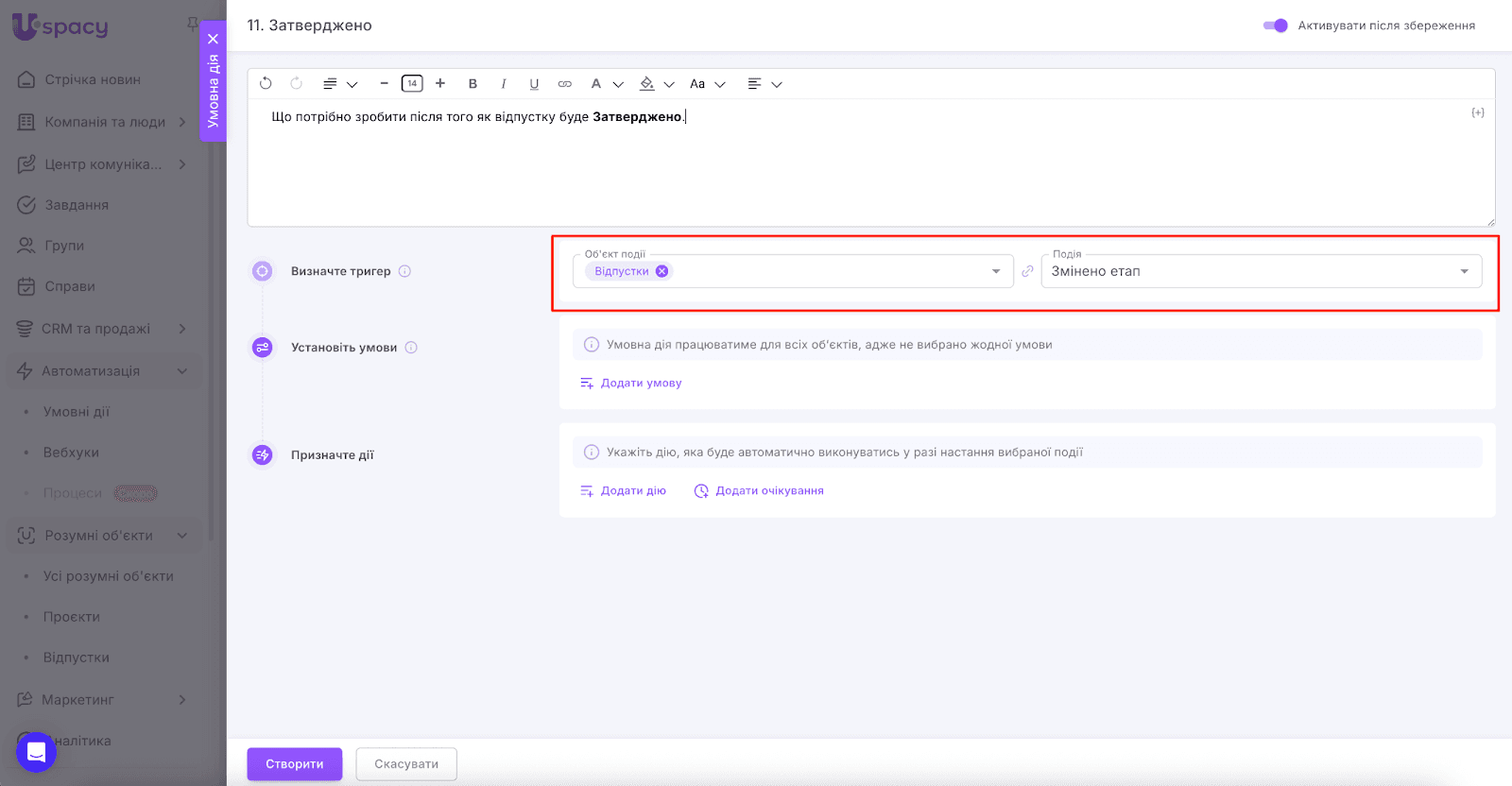Apply underline formatting
The image size is (1512, 786).
click(x=534, y=84)
